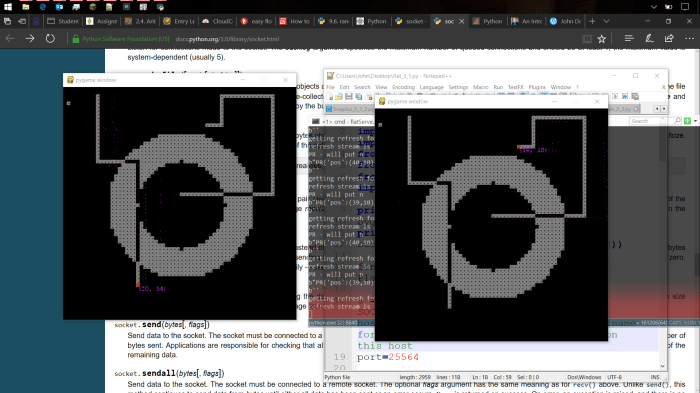Go back in Edge browser
This screenshot has height=393, width=700.
click(x=10, y=39)
